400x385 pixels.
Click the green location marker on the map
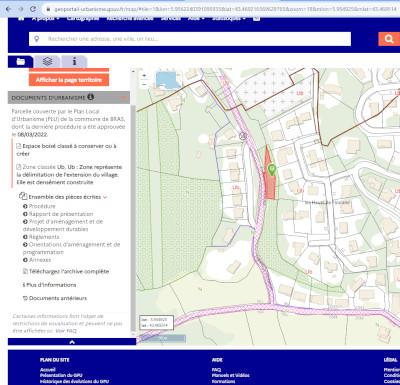(x=272, y=169)
